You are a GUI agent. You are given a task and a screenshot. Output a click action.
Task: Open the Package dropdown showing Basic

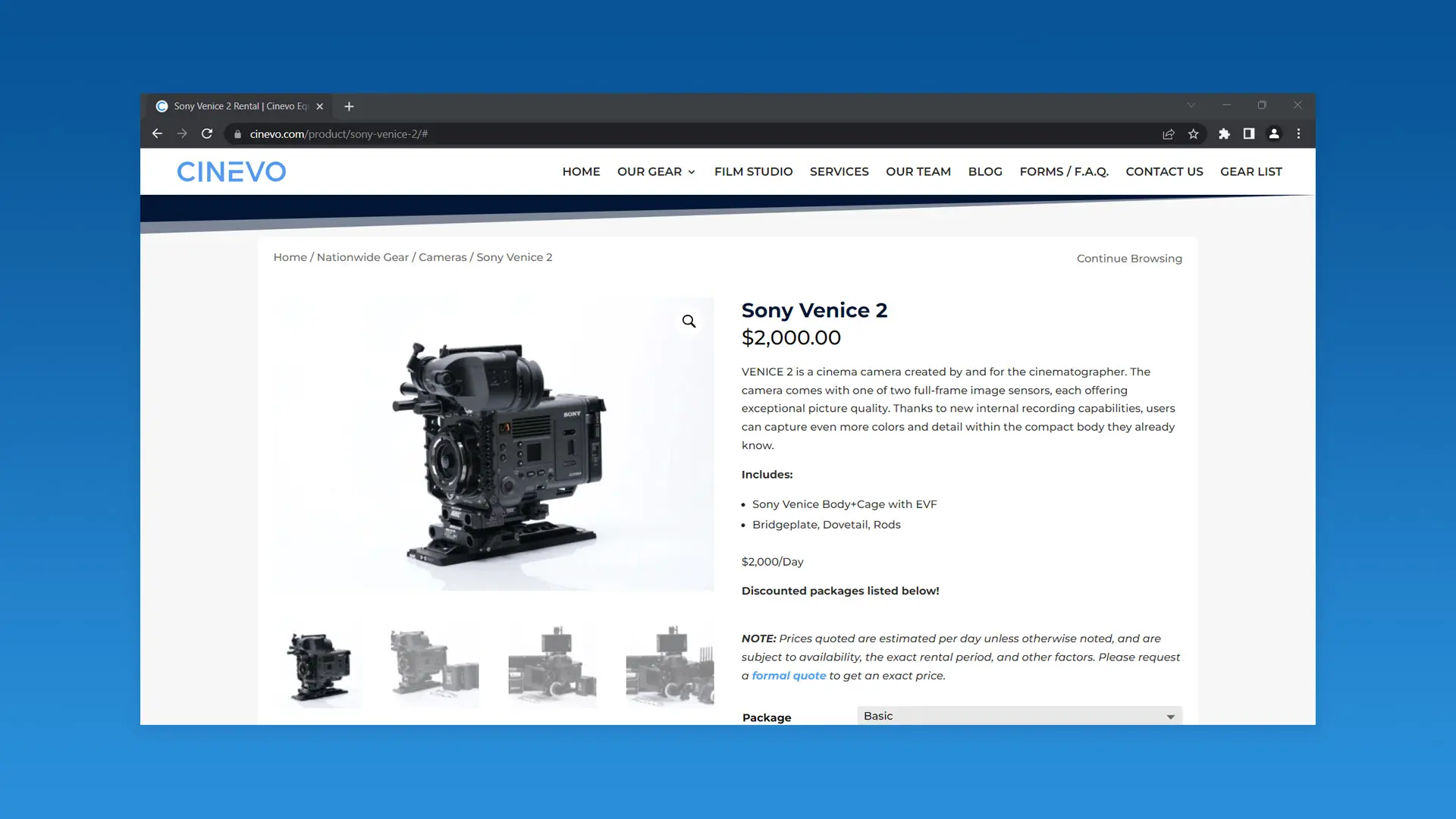tap(1019, 716)
